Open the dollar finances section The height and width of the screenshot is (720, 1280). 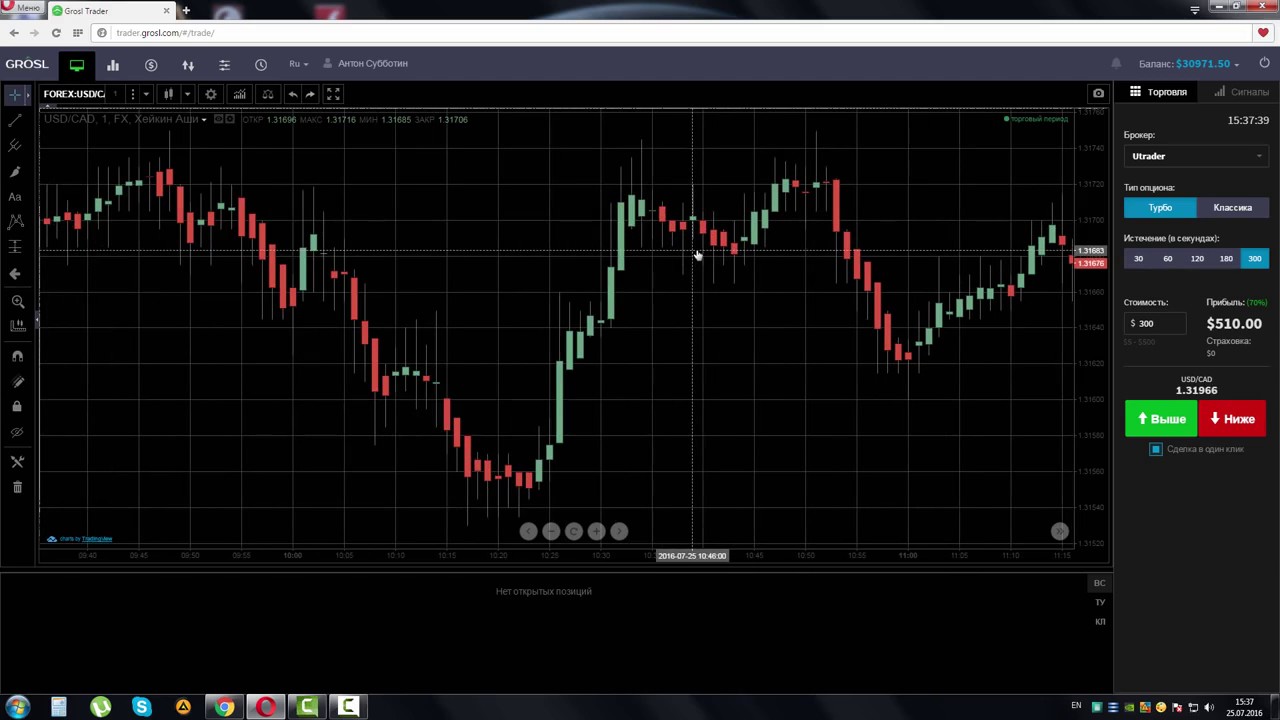click(x=151, y=64)
